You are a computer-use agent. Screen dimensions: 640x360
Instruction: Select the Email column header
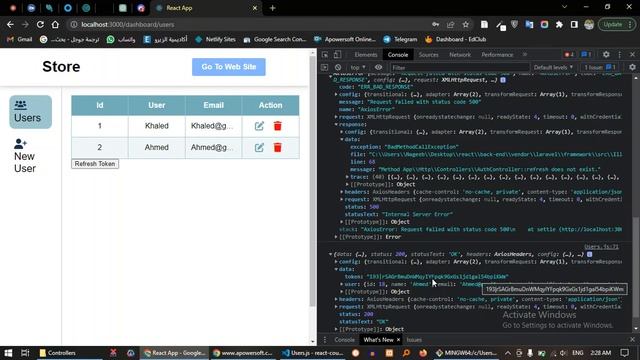click(x=213, y=105)
